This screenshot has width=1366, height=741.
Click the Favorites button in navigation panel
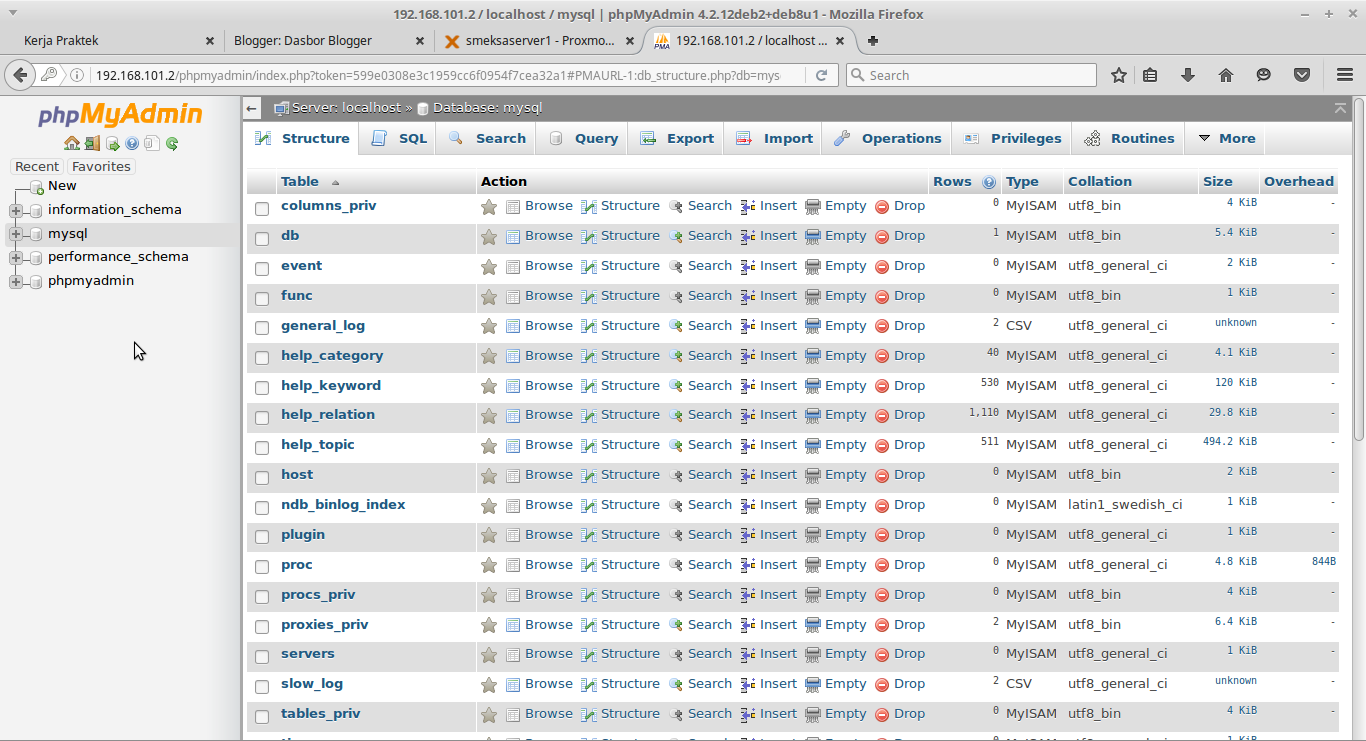pos(101,167)
